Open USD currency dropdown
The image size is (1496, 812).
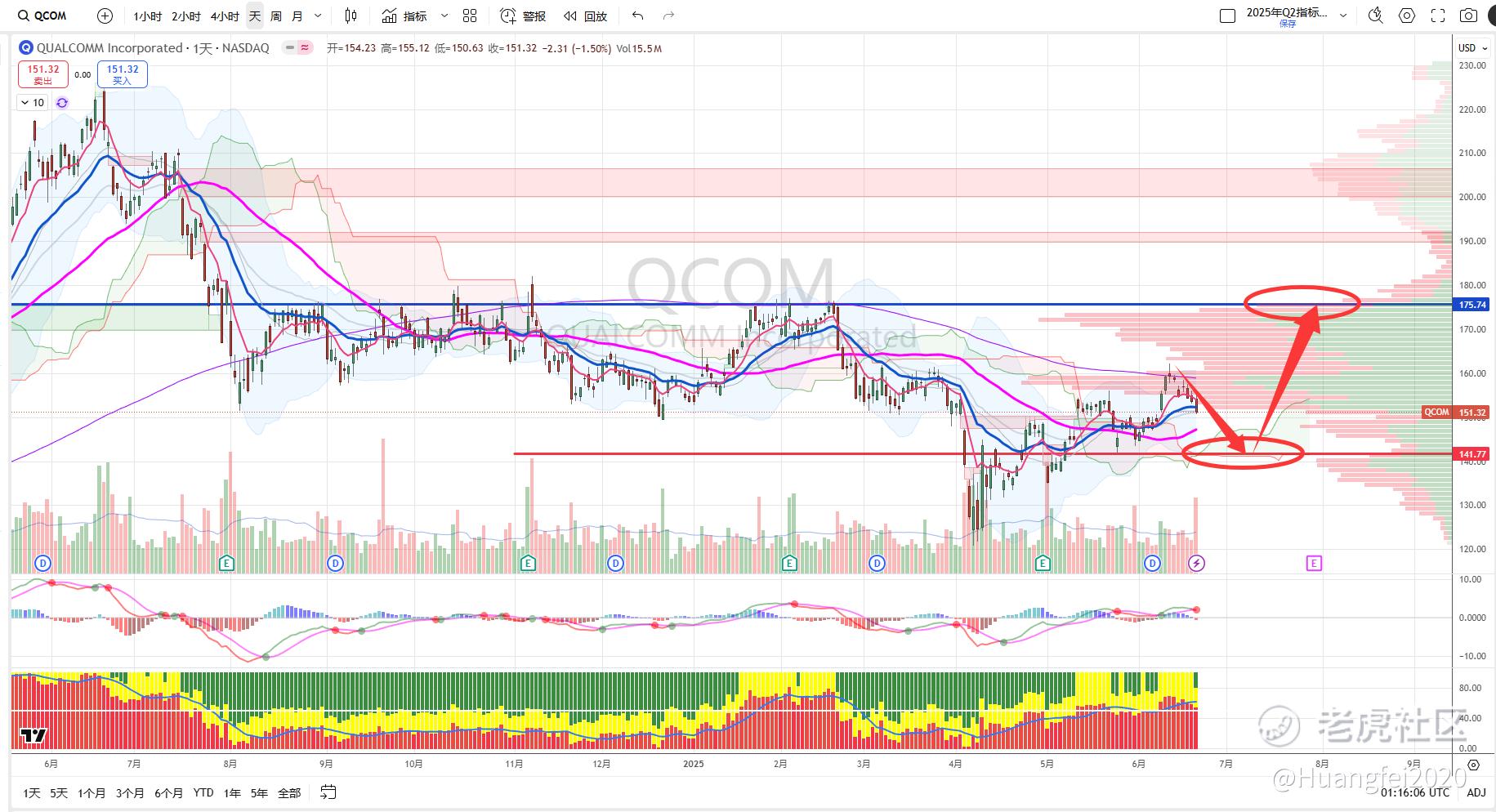[x=1473, y=48]
